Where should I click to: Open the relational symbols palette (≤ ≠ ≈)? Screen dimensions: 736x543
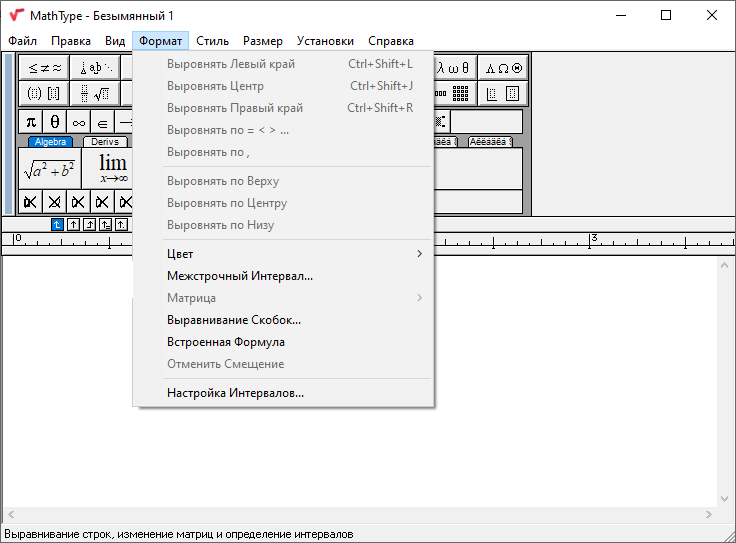tap(44, 68)
